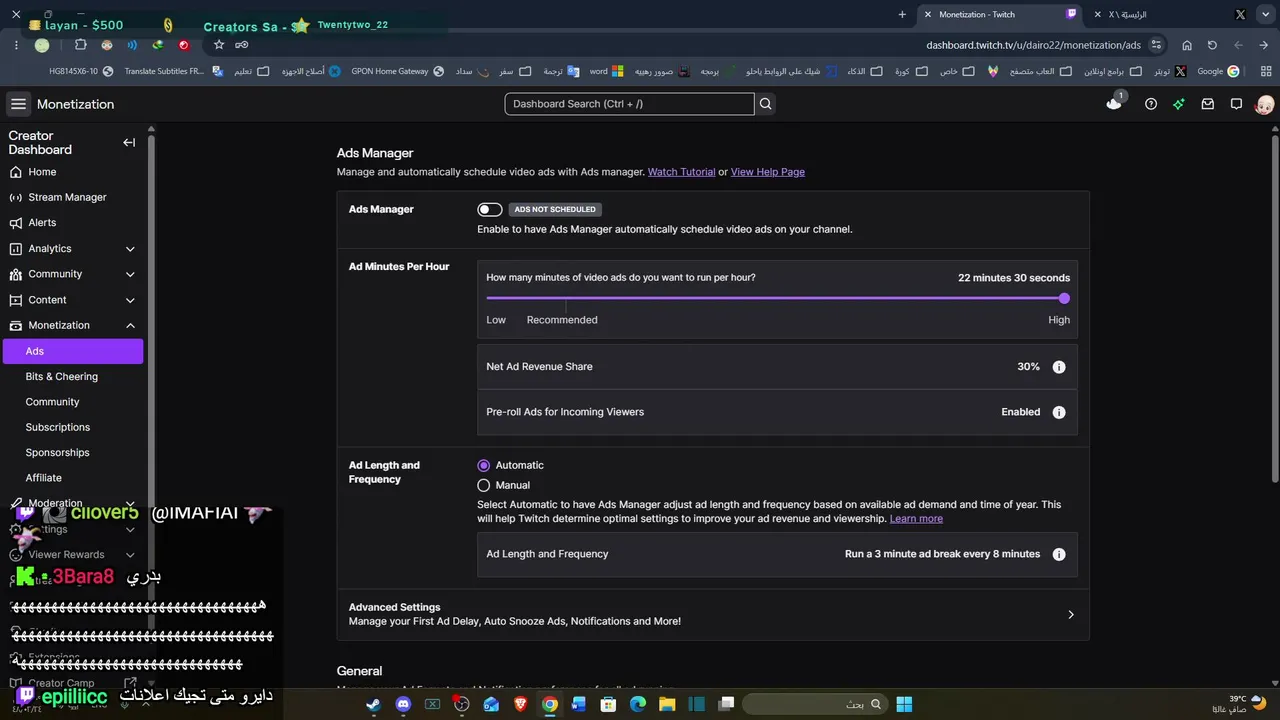Click the Home house icon in sidebar
The height and width of the screenshot is (720, 1280).
click(x=15, y=172)
